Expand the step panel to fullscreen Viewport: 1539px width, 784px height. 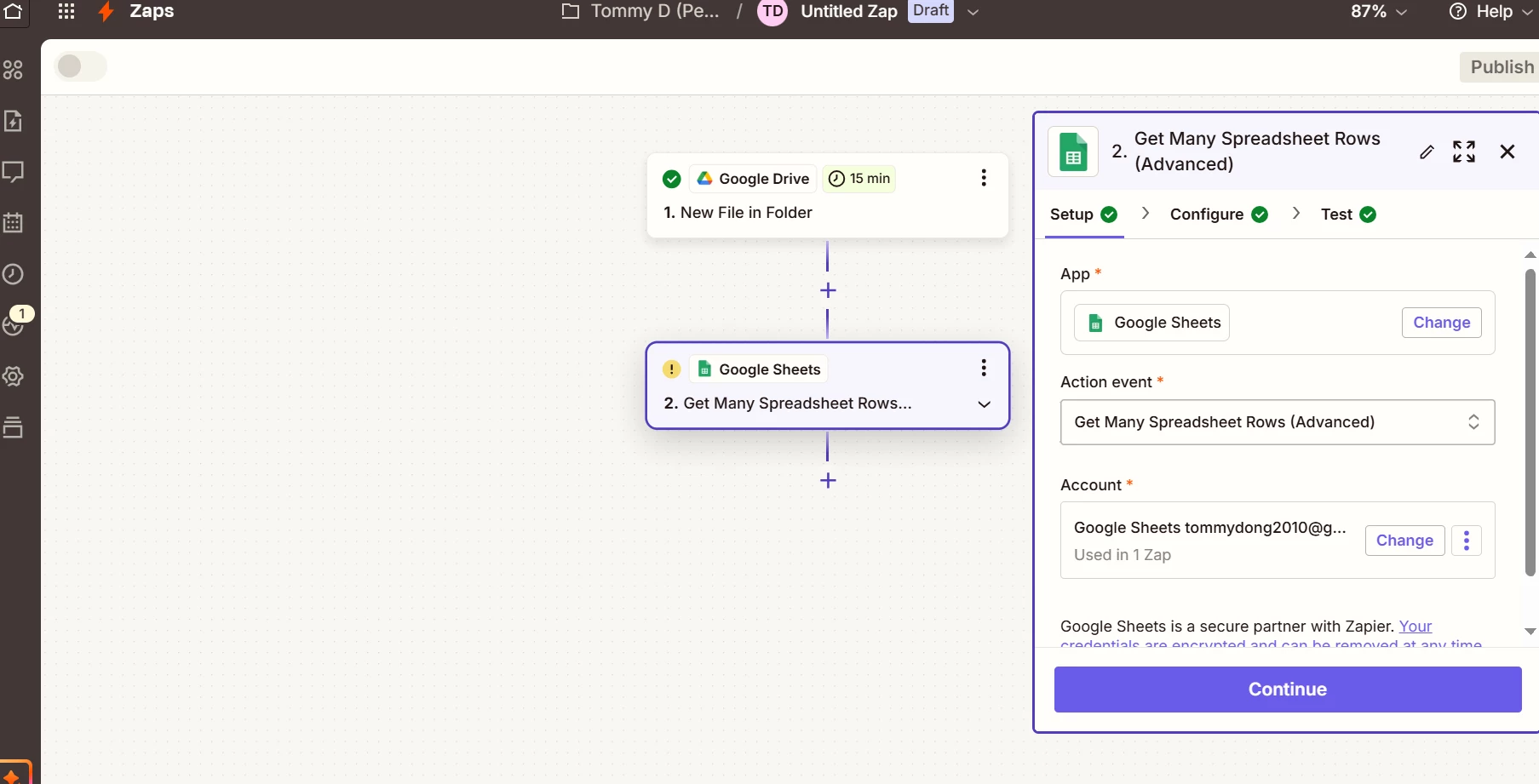point(1464,152)
